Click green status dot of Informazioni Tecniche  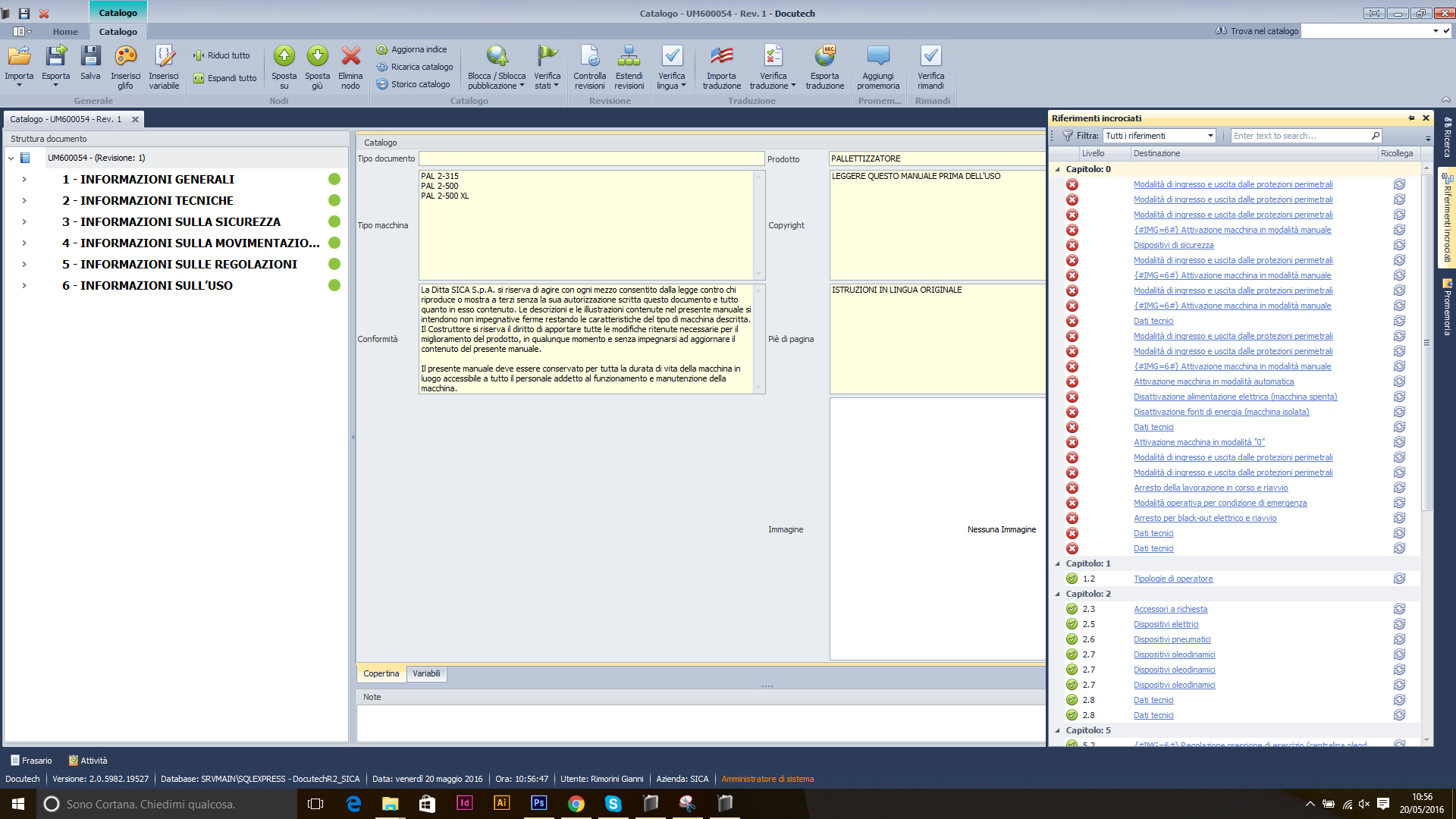pos(334,200)
